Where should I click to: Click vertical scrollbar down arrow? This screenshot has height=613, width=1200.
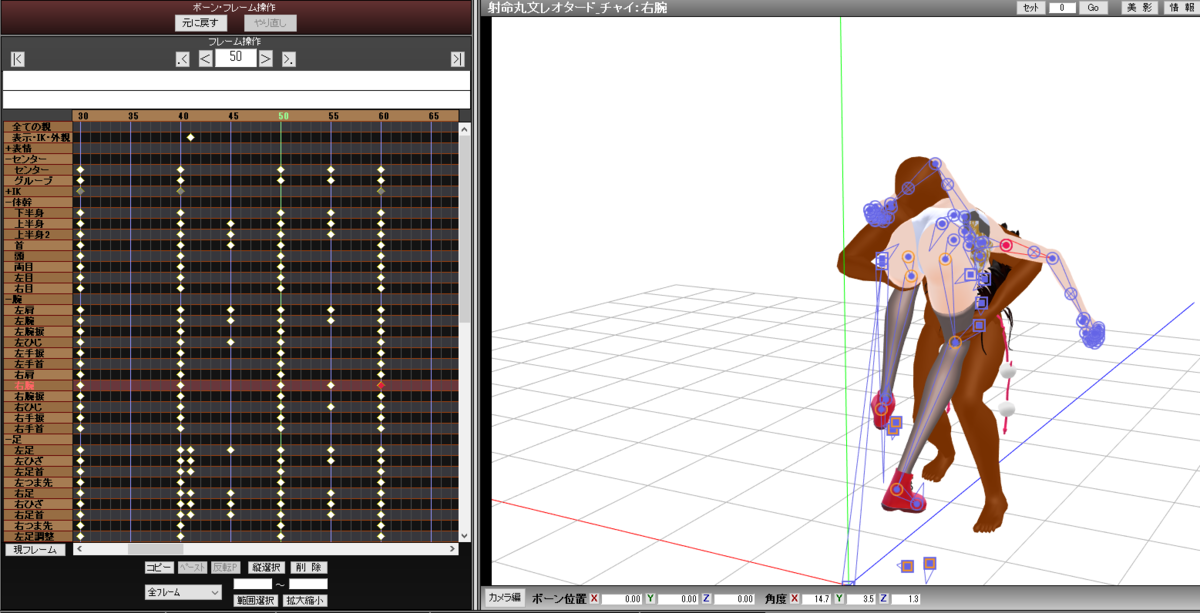point(464,536)
